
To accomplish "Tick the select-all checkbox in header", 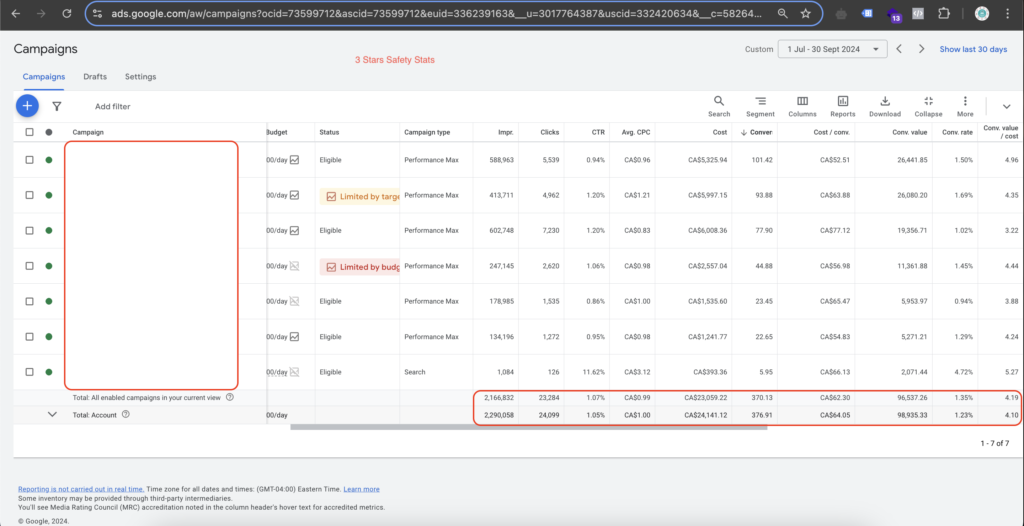I will (x=29, y=132).
